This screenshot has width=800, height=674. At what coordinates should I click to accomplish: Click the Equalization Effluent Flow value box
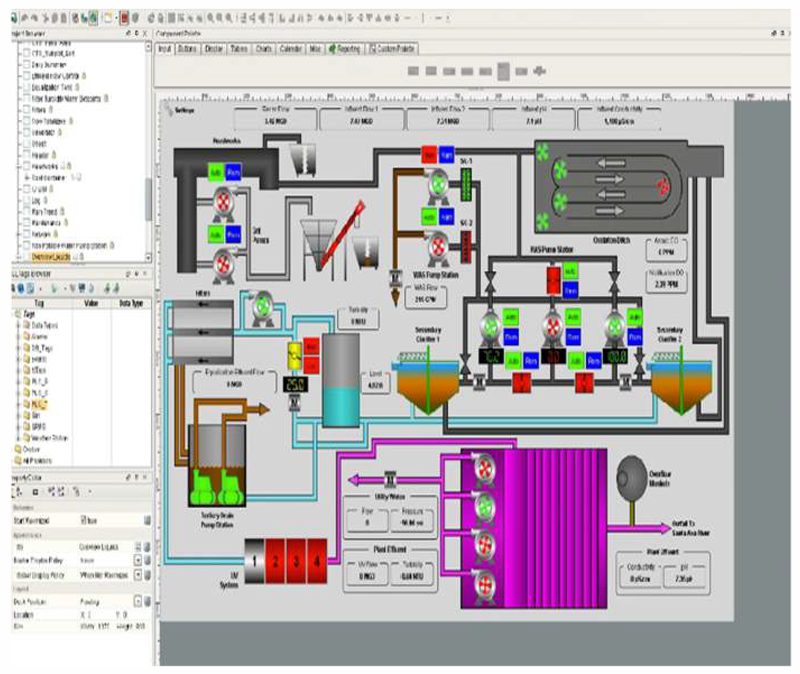click(234, 384)
